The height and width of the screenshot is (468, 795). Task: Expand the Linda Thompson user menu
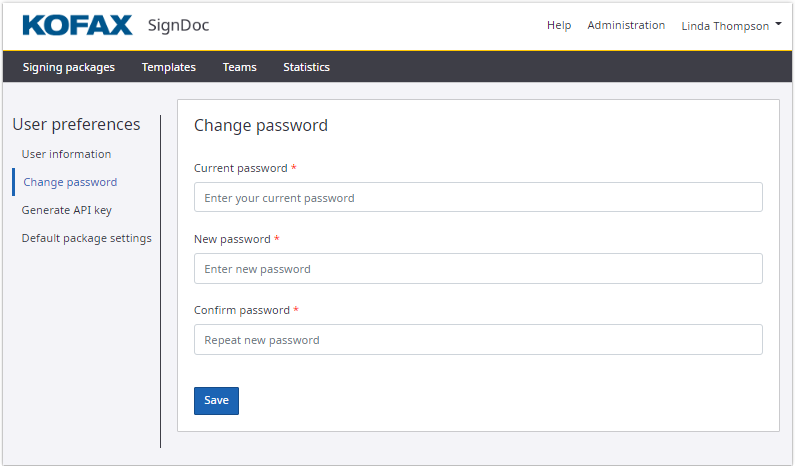[731, 26]
